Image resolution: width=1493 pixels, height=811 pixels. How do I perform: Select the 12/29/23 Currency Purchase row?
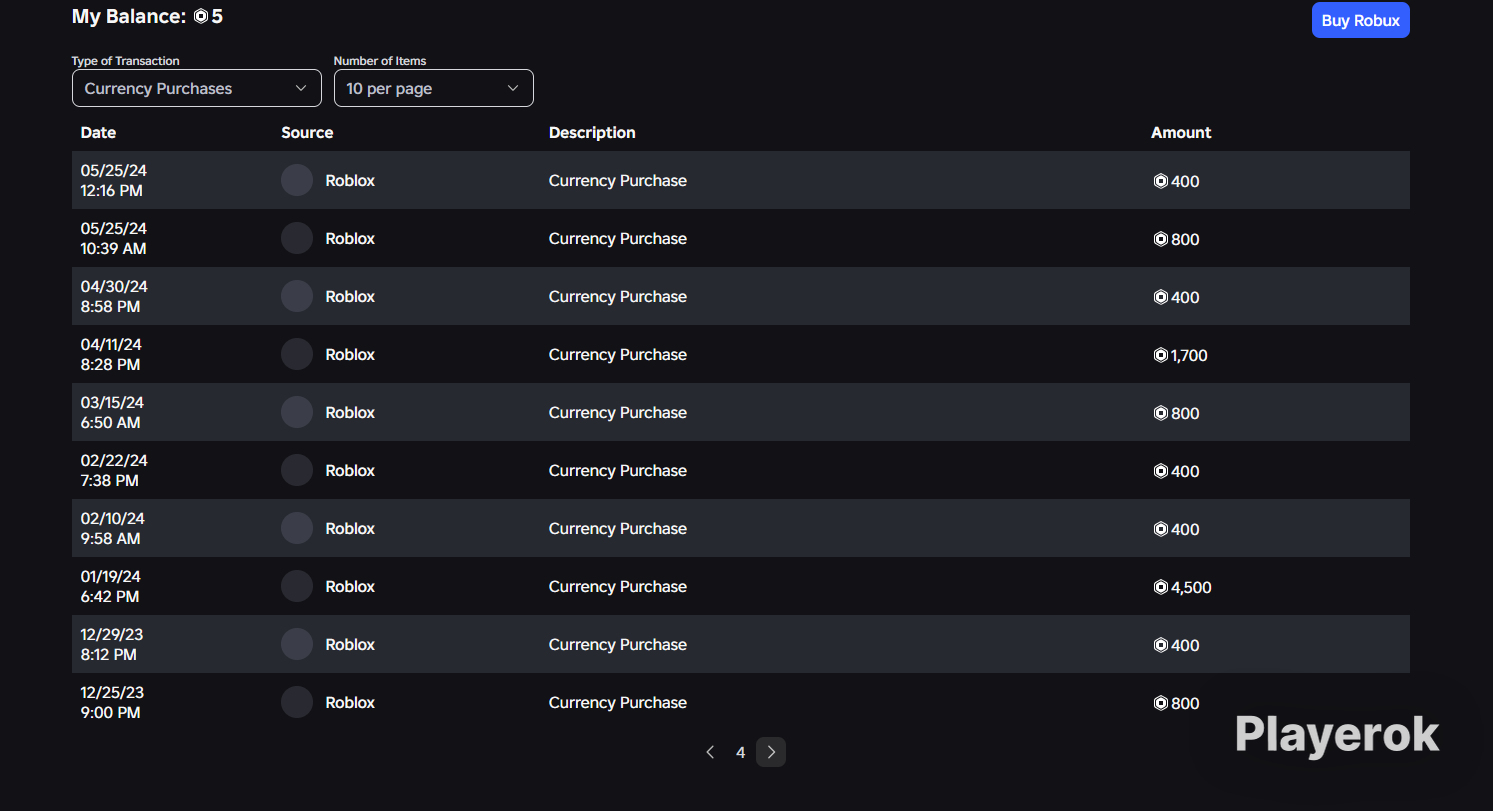(741, 644)
